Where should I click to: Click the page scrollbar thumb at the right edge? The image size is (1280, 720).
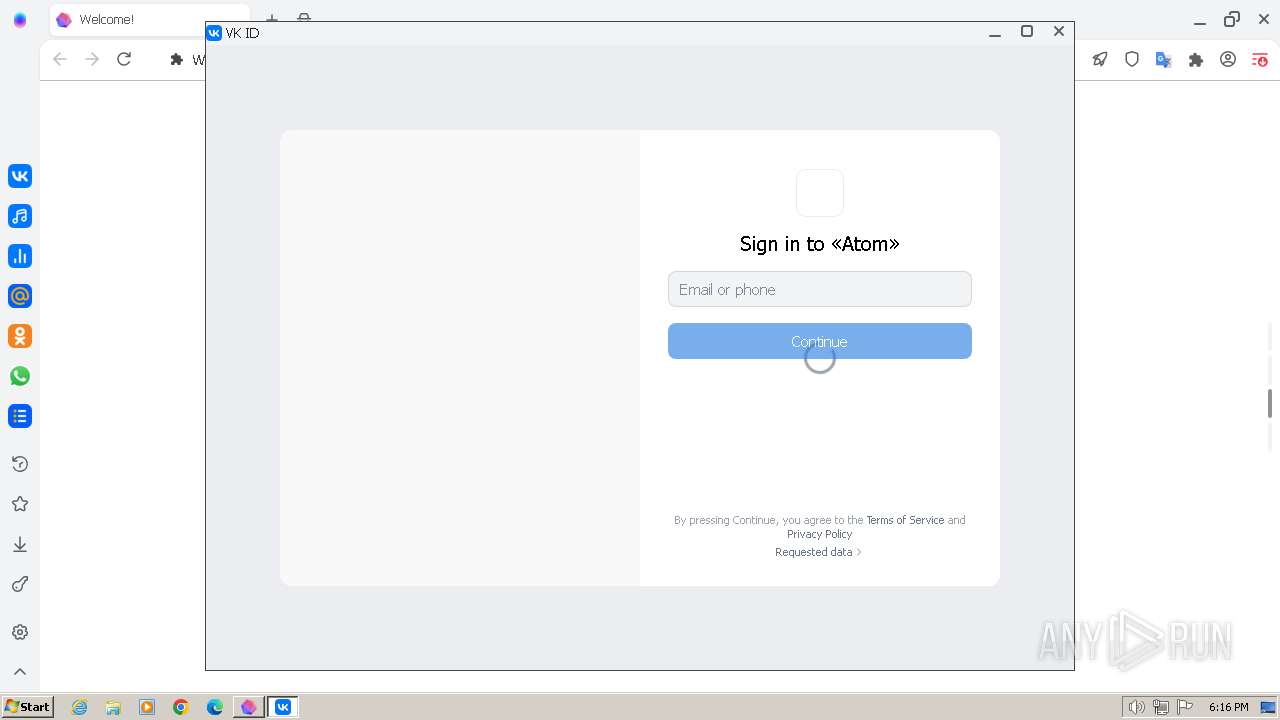pos(1270,403)
